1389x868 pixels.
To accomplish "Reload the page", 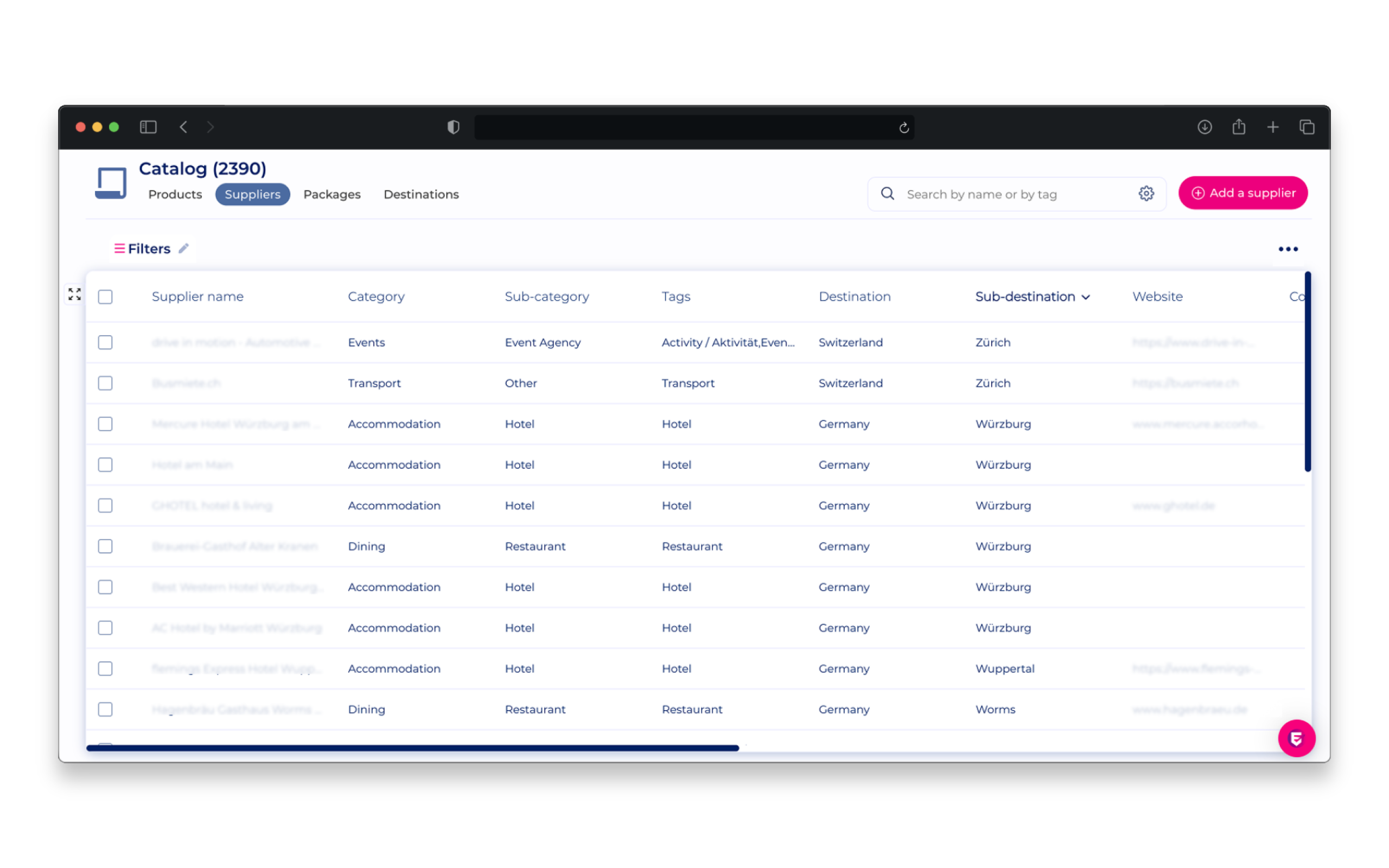I will point(903,127).
